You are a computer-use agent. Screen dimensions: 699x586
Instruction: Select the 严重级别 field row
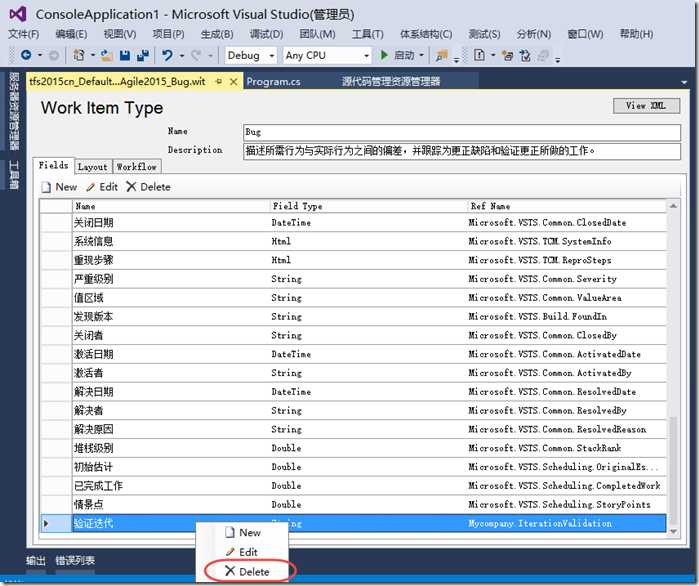point(354,279)
